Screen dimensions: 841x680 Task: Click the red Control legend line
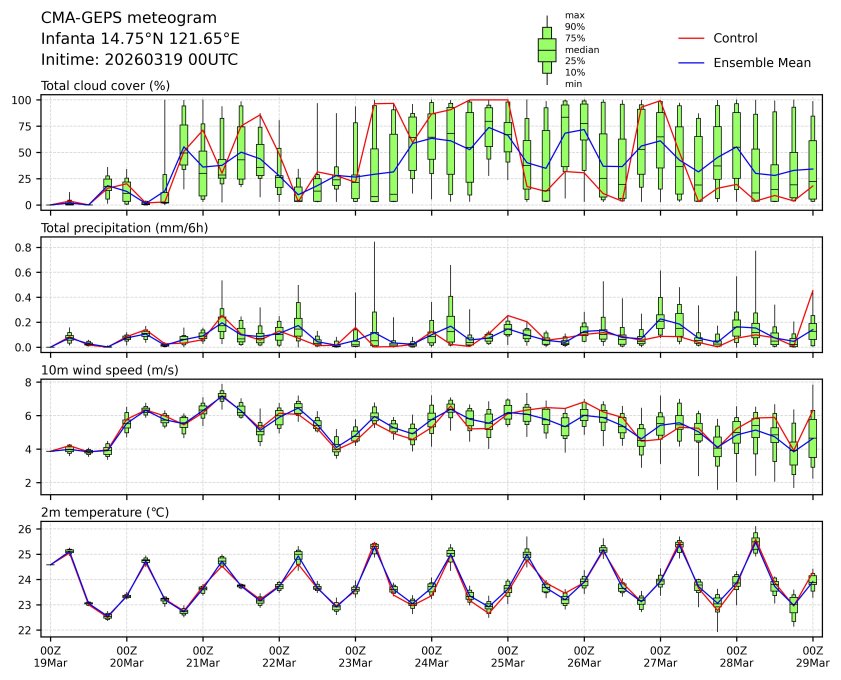click(x=692, y=38)
